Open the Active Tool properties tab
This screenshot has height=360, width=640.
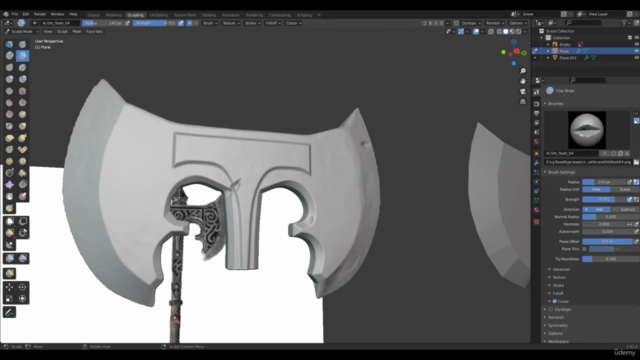pos(536,93)
